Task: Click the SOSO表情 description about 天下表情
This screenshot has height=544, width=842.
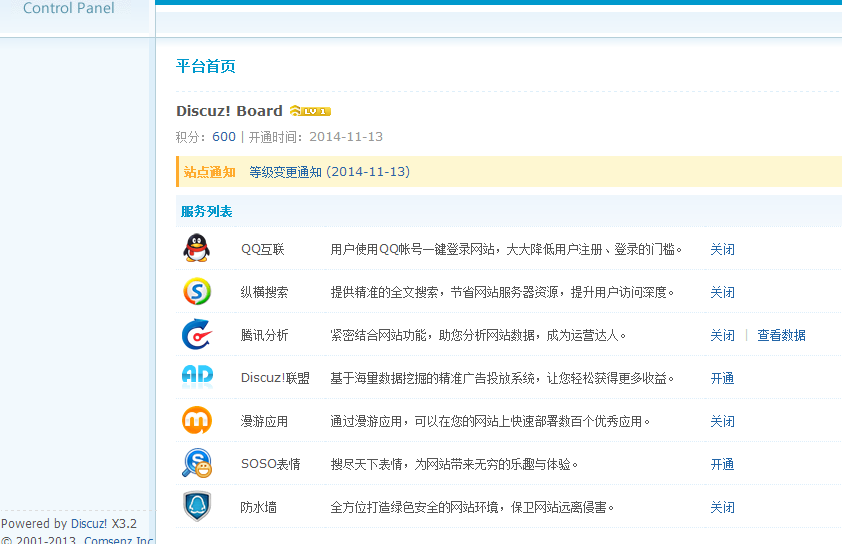Action: tap(454, 464)
